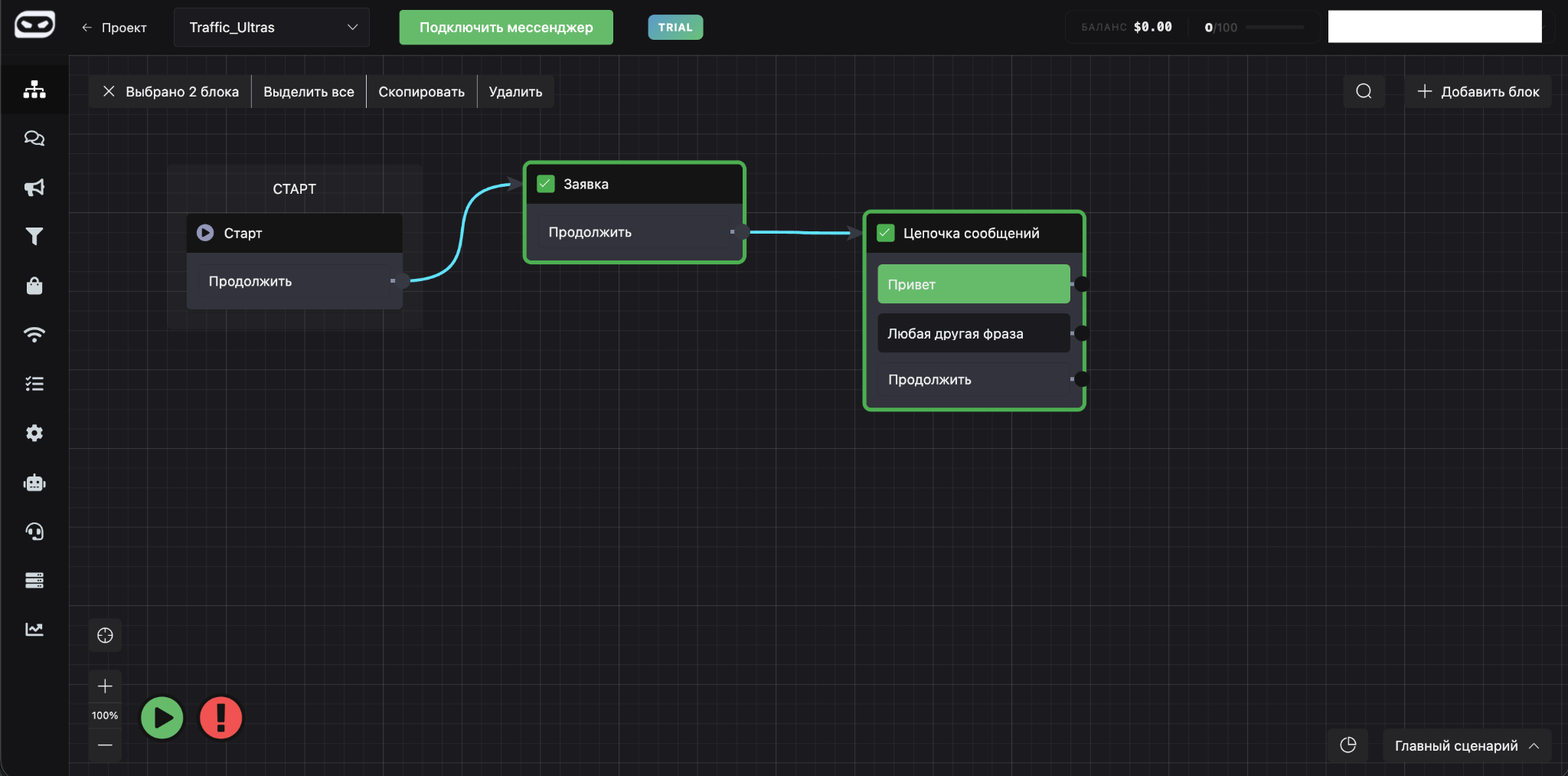Viewport: 1568px width, 776px height.
Task: Open the server stack sidebar icon
Action: [x=34, y=581]
